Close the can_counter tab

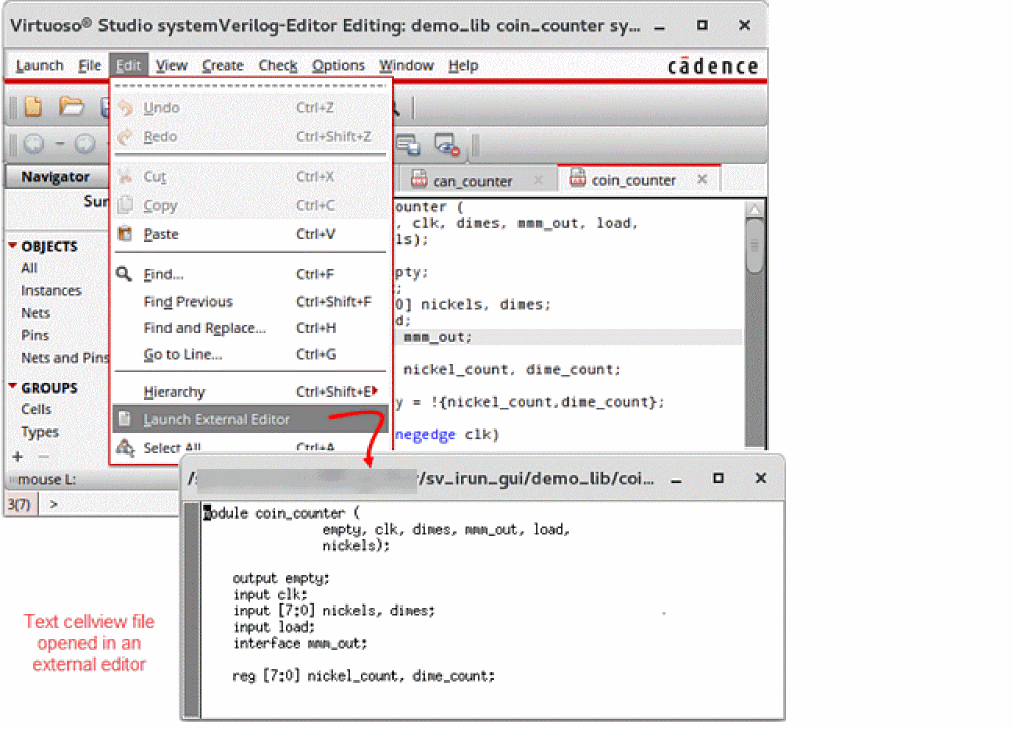pos(538,180)
